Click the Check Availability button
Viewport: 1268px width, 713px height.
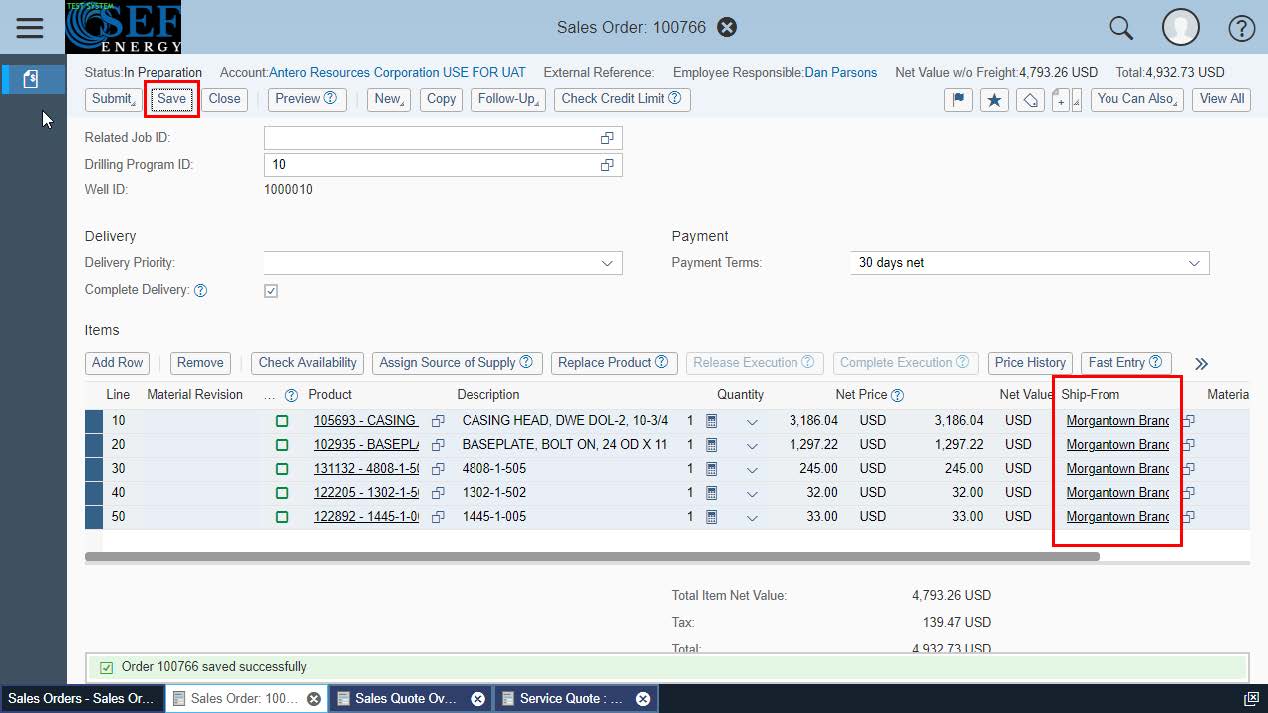307,363
